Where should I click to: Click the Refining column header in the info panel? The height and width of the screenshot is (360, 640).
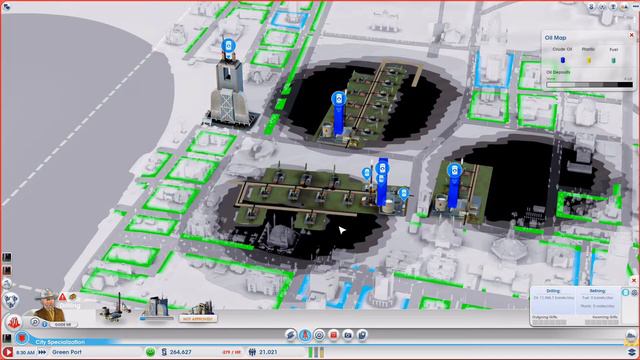click(597, 291)
